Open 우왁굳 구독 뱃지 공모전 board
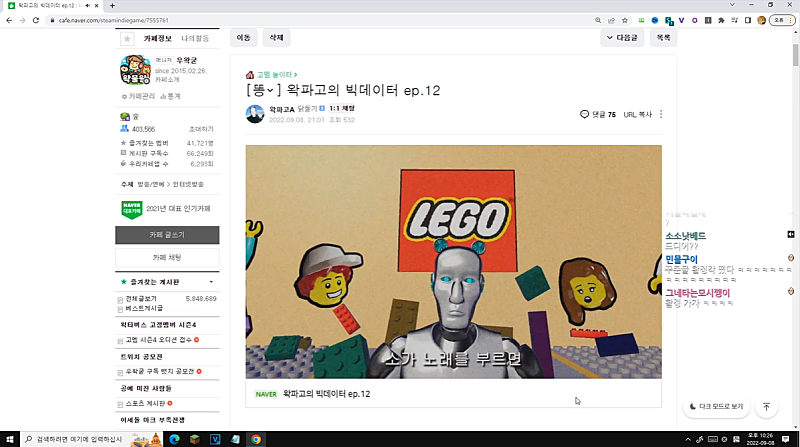Viewport: 800px width, 447px height. (160, 371)
